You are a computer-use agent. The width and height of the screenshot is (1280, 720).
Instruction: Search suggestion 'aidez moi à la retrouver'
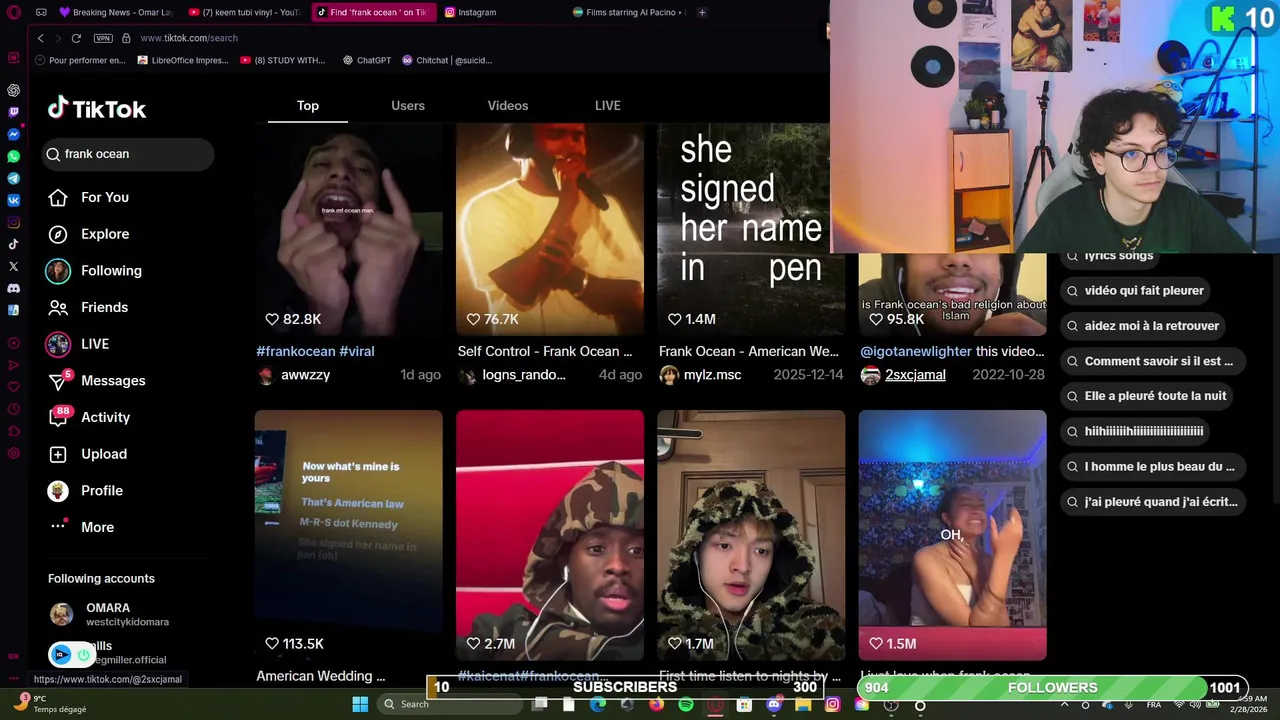[x=1141, y=326]
